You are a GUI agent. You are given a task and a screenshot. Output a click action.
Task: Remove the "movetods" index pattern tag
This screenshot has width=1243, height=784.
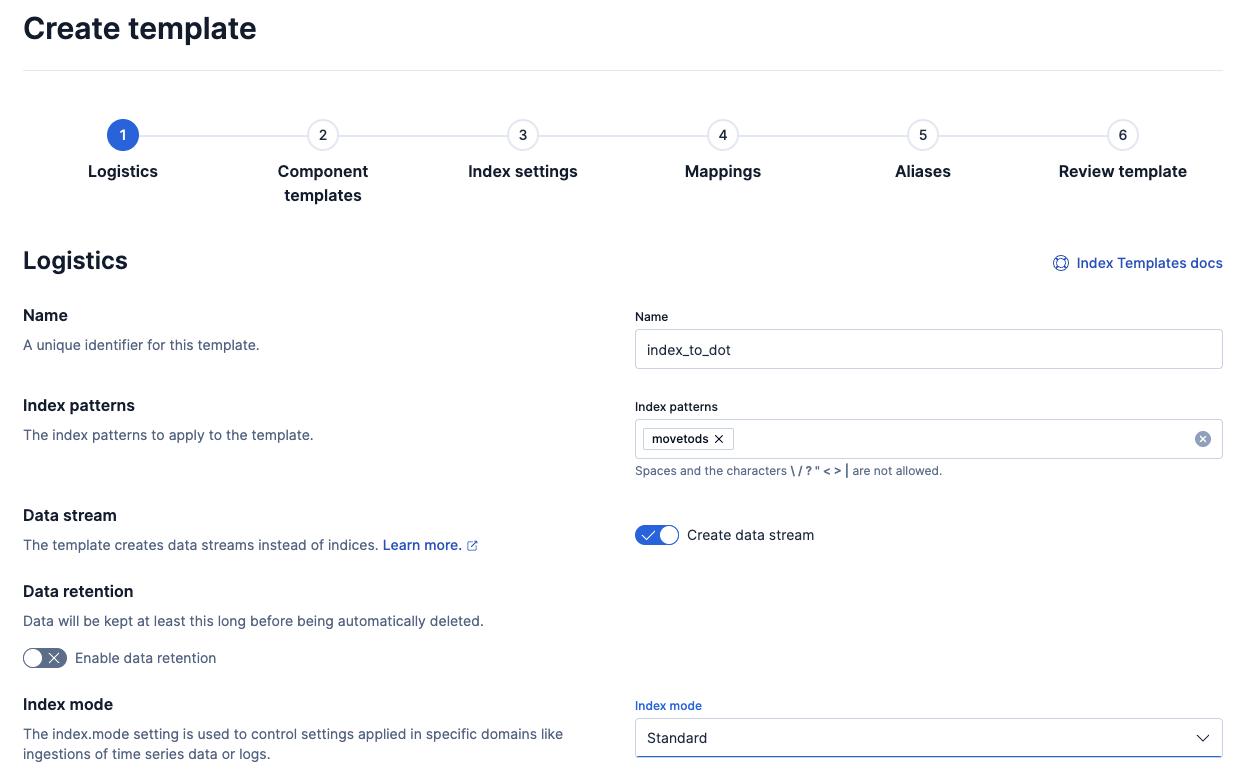click(x=719, y=438)
